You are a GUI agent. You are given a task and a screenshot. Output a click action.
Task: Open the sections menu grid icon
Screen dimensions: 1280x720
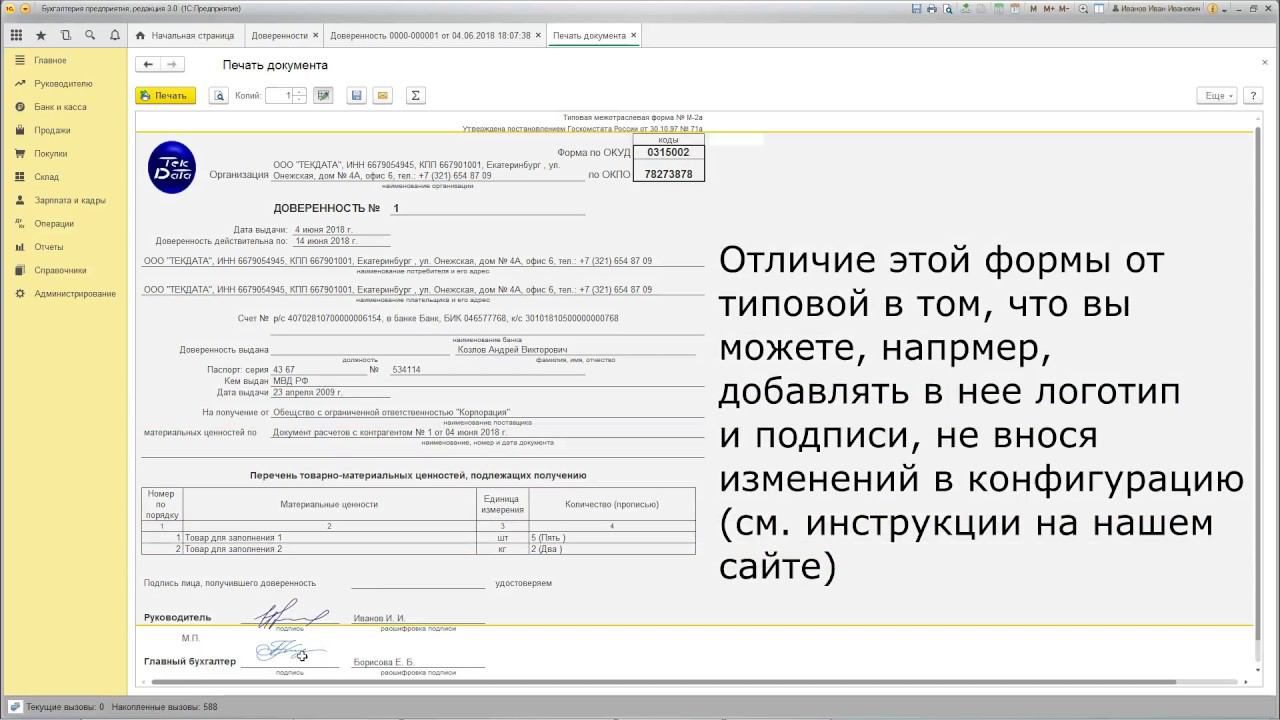(16, 35)
